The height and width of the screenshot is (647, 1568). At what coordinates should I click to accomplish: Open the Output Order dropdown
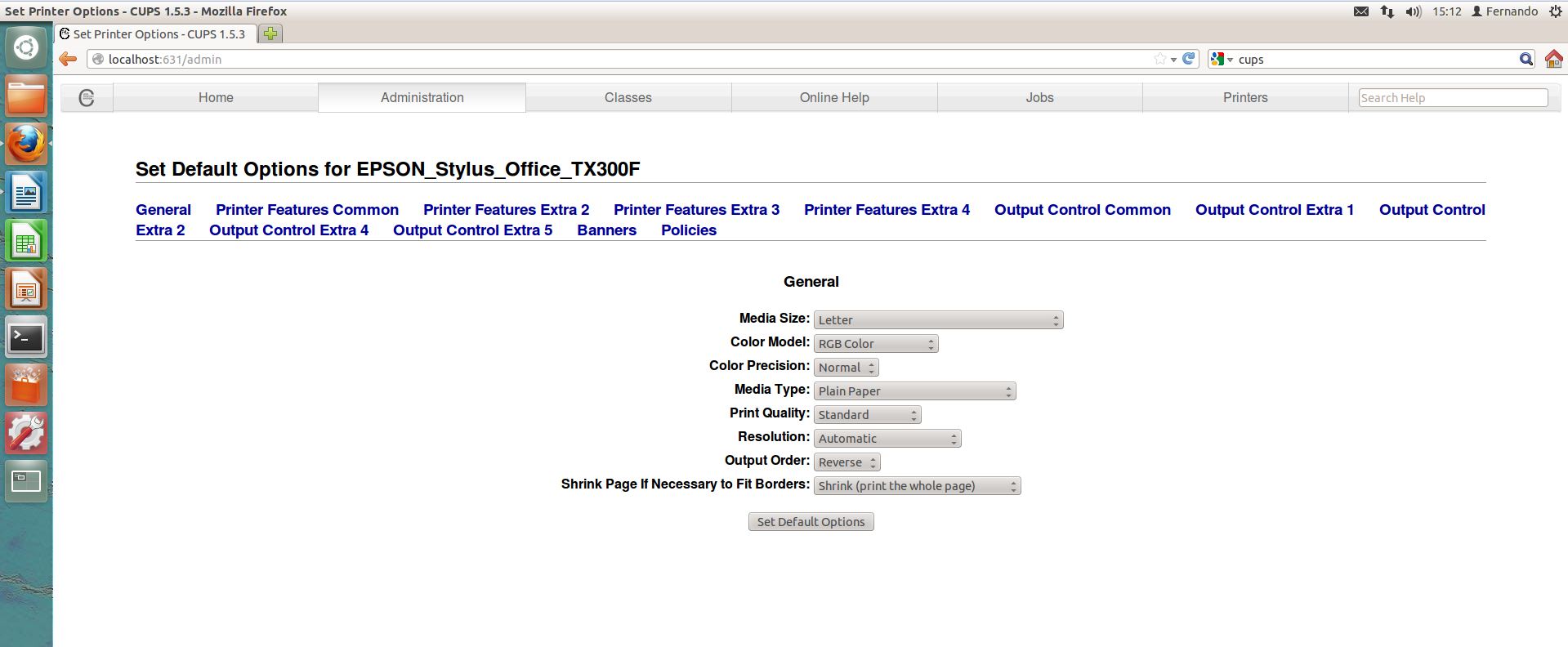coord(847,462)
